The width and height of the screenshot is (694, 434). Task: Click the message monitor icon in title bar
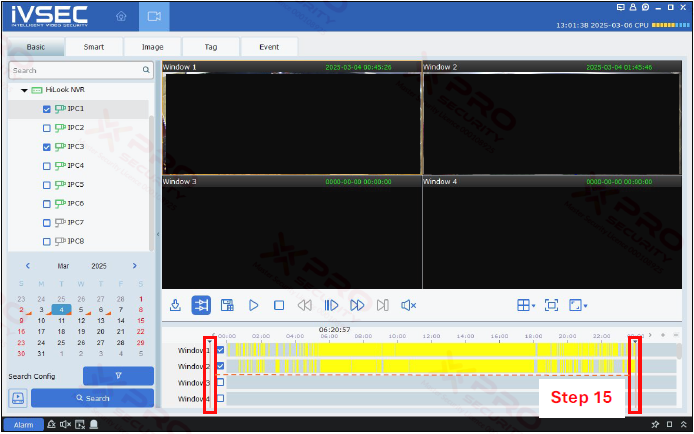pyautogui.click(x=621, y=8)
